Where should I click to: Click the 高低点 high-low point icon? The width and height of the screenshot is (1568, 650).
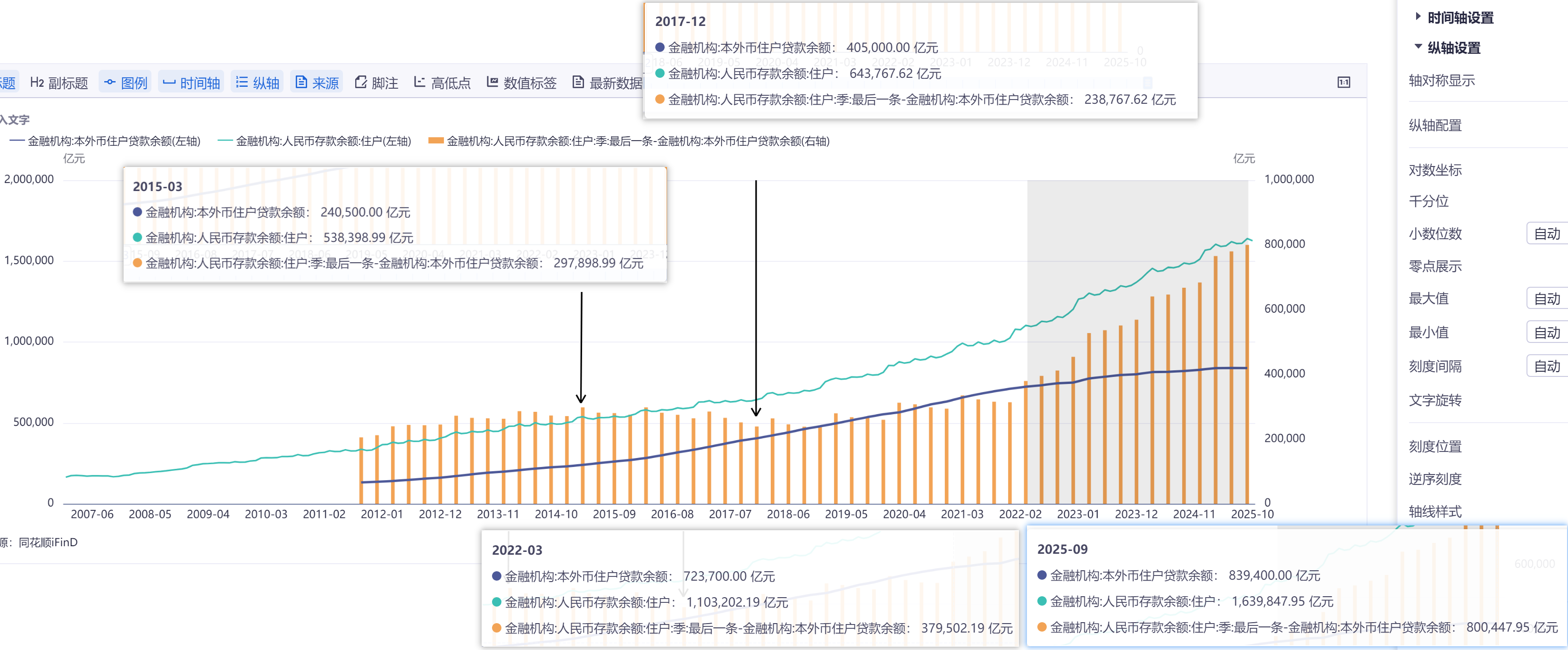[x=420, y=82]
